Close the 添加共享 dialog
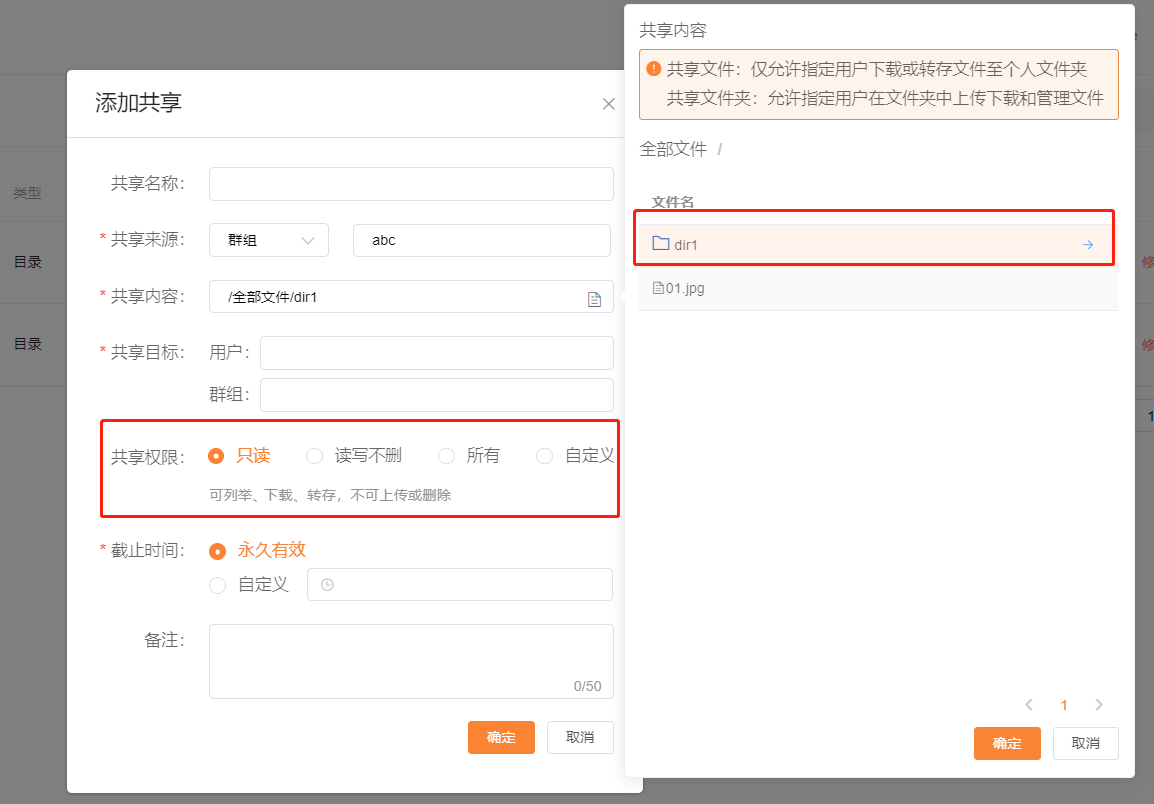1154x804 pixels. point(609,104)
